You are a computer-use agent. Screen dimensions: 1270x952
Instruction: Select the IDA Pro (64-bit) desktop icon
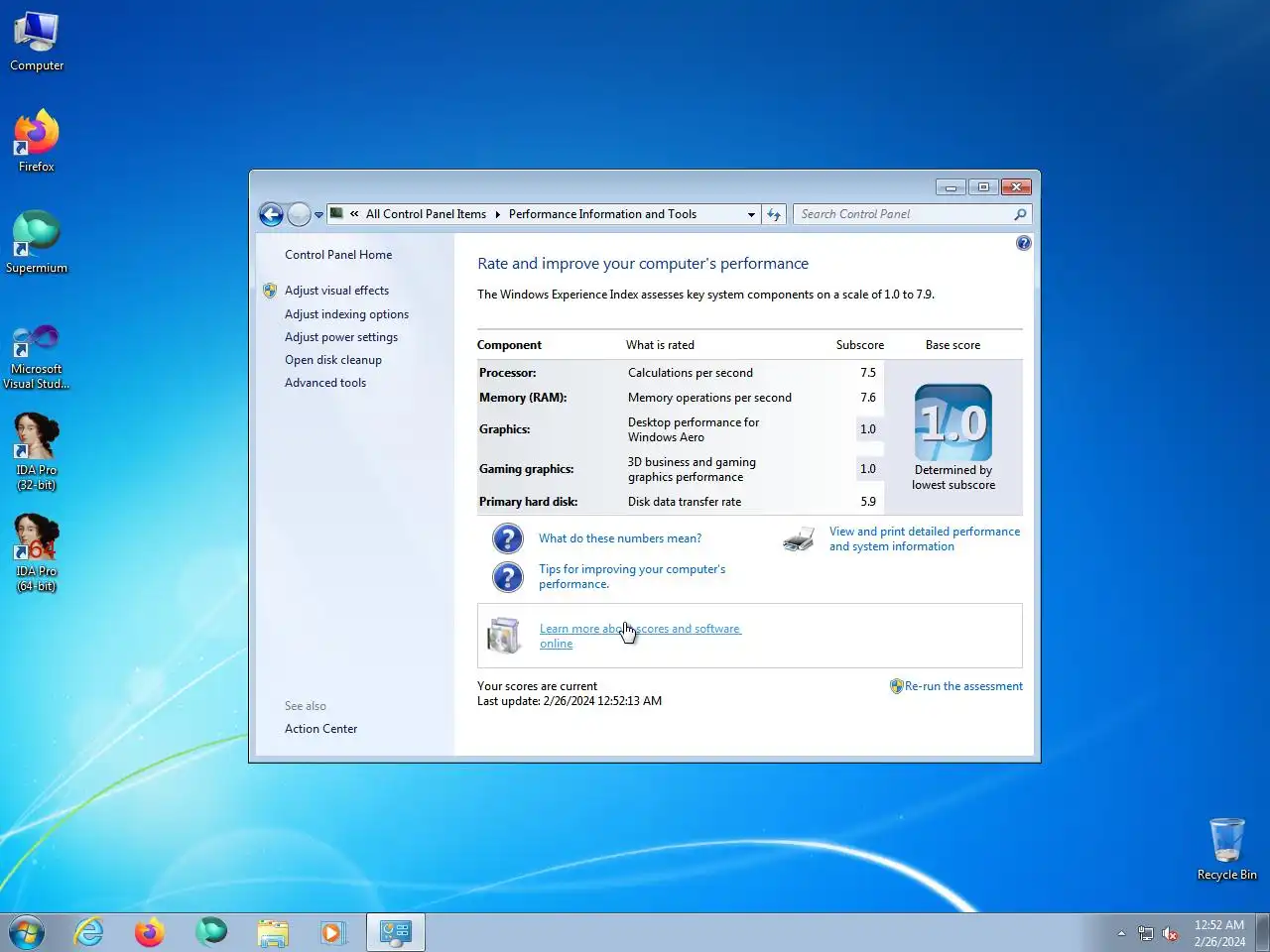tap(37, 552)
